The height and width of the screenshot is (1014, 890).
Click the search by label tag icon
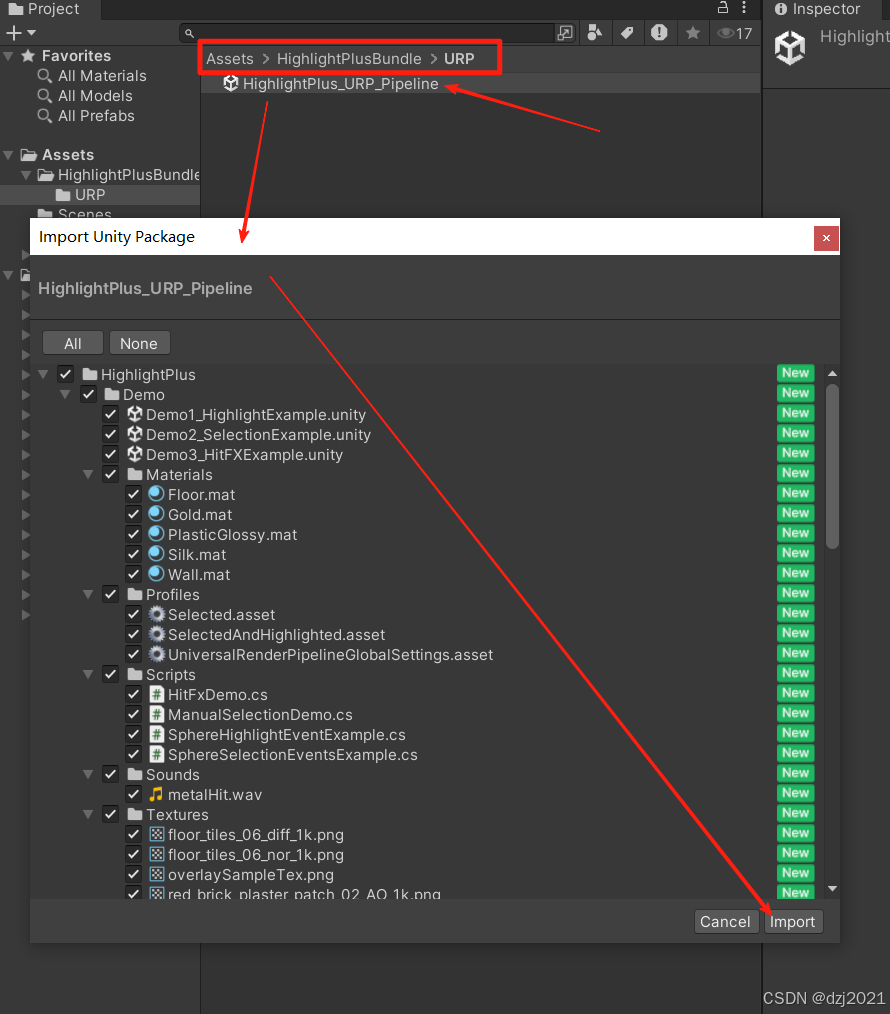627,33
